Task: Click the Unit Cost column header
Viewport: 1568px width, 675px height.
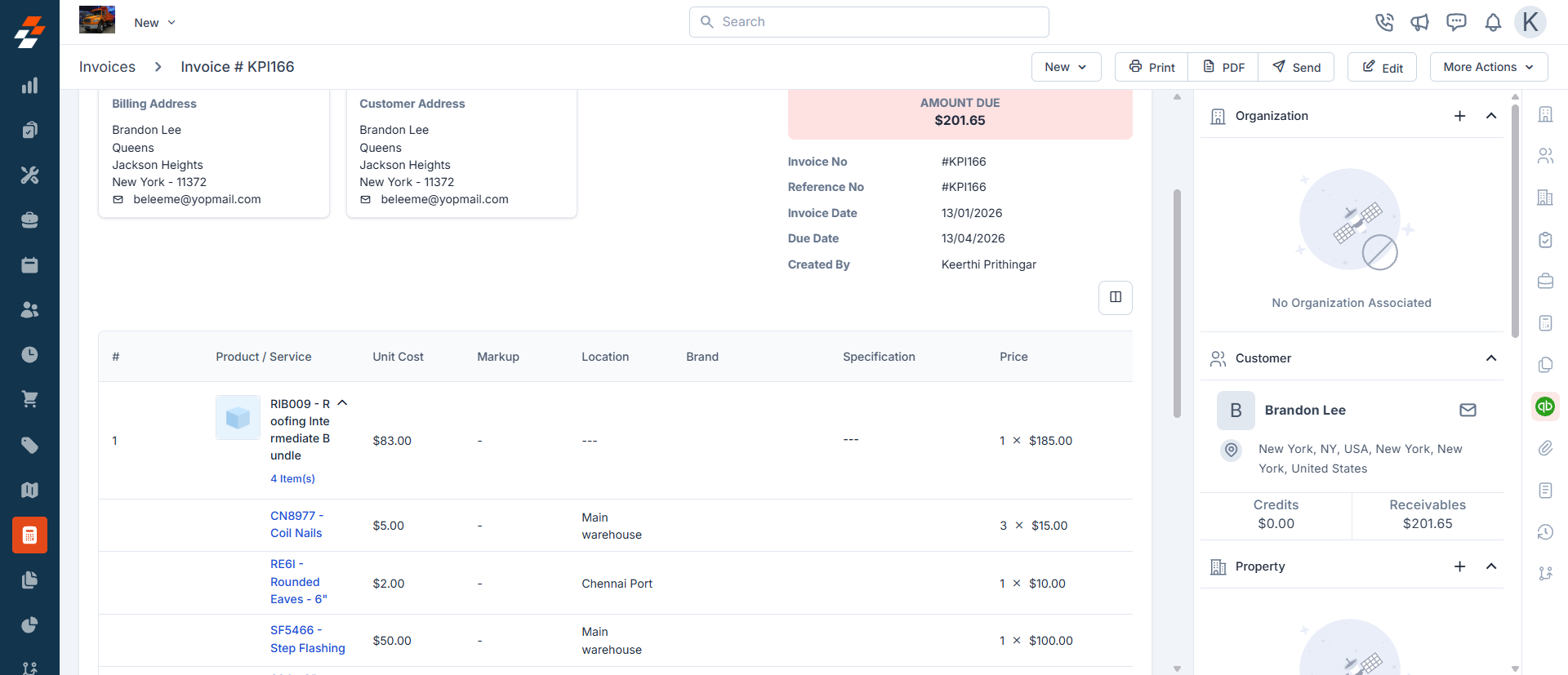Action: click(x=398, y=357)
